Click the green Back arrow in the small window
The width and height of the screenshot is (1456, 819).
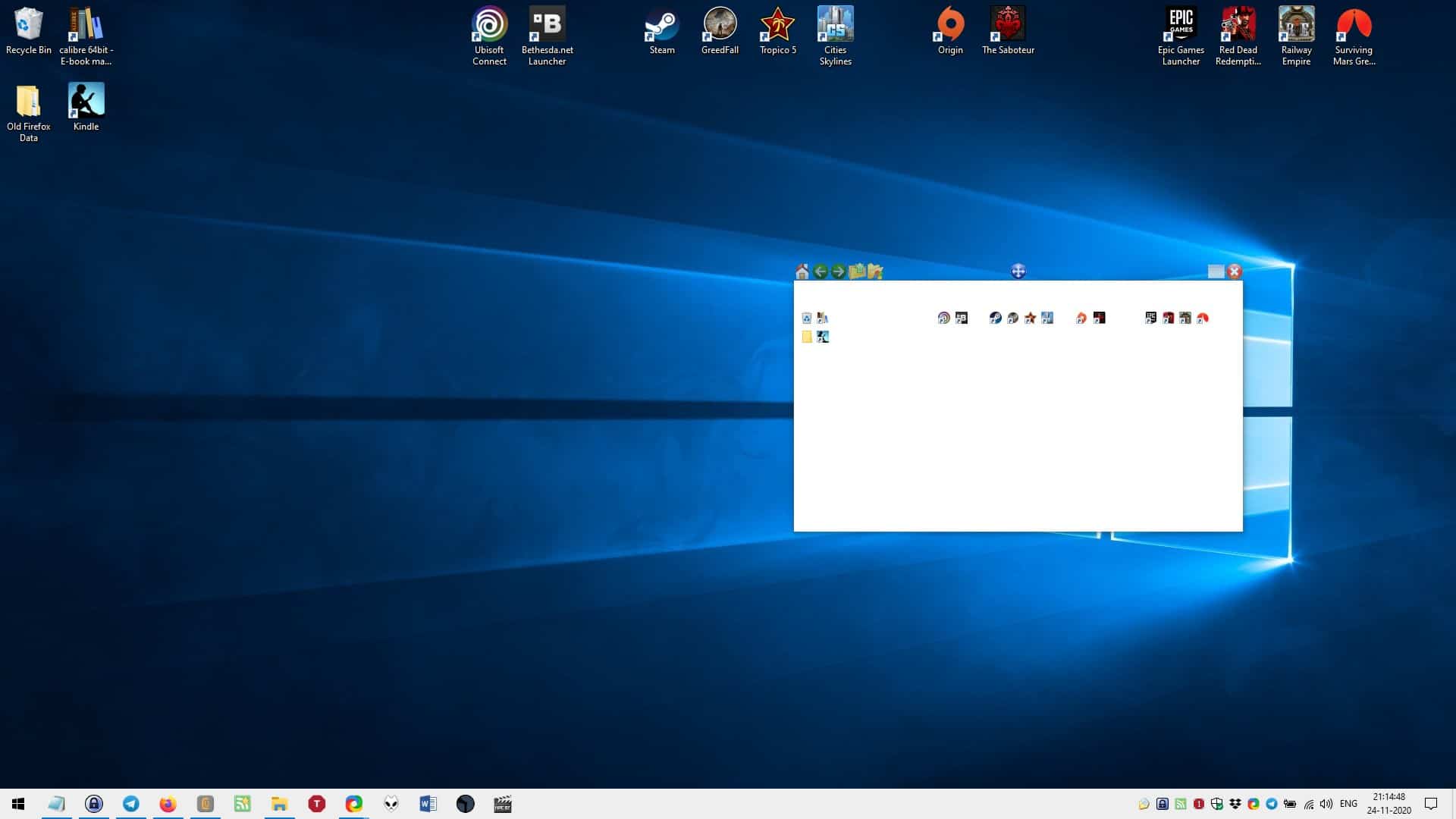[x=821, y=271]
